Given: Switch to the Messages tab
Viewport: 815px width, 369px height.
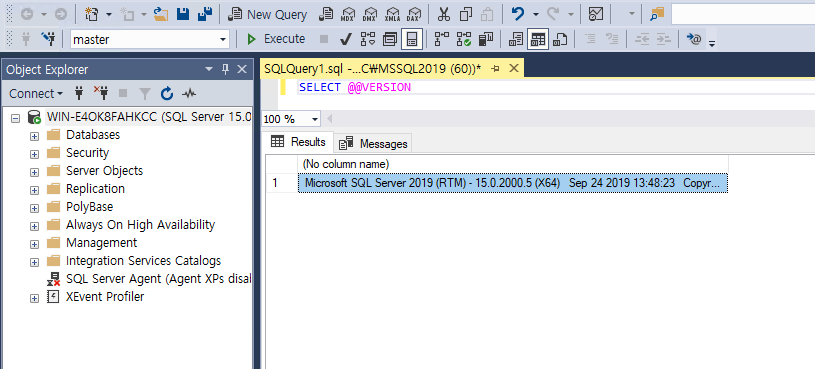Looking at the screenshot, I should coord(373,143).
